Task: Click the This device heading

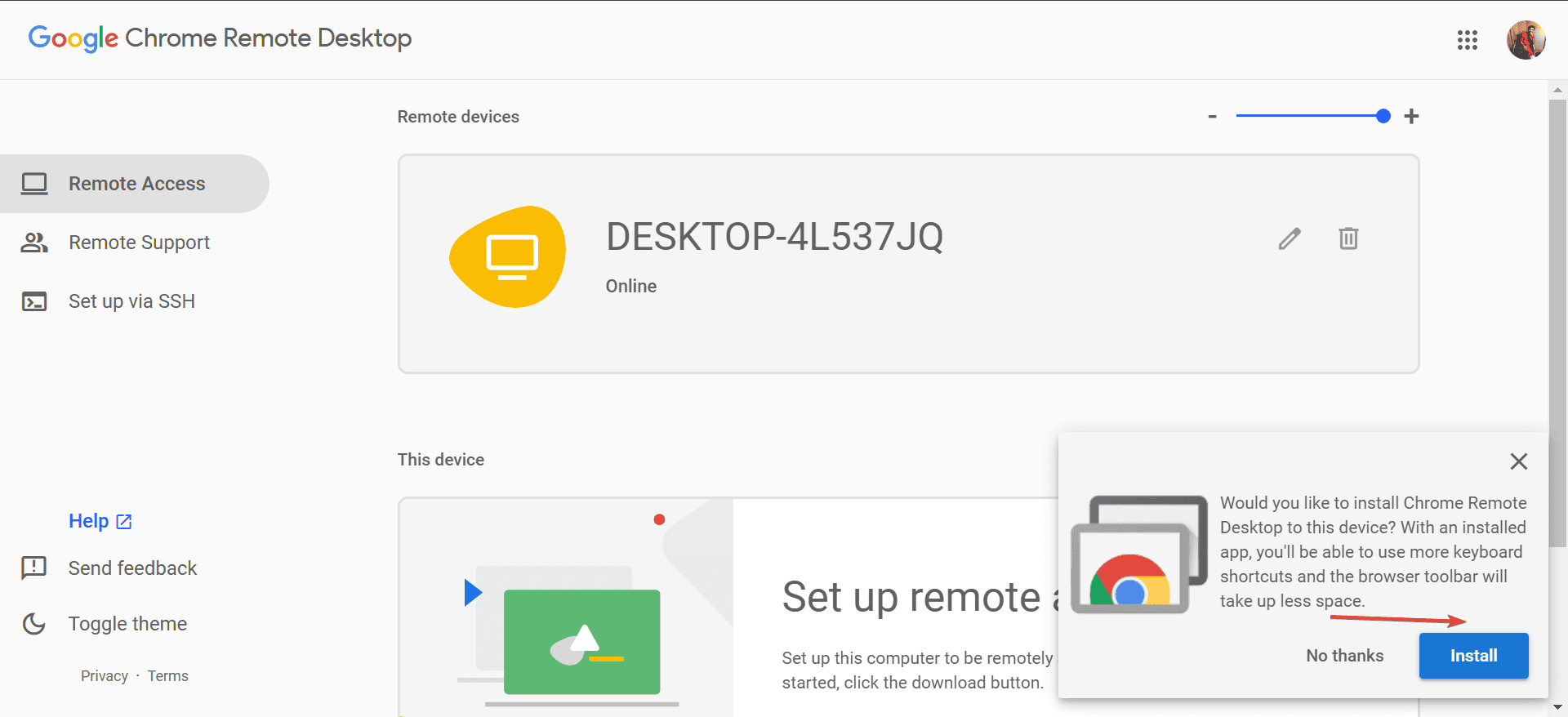Action: point(441,460)
